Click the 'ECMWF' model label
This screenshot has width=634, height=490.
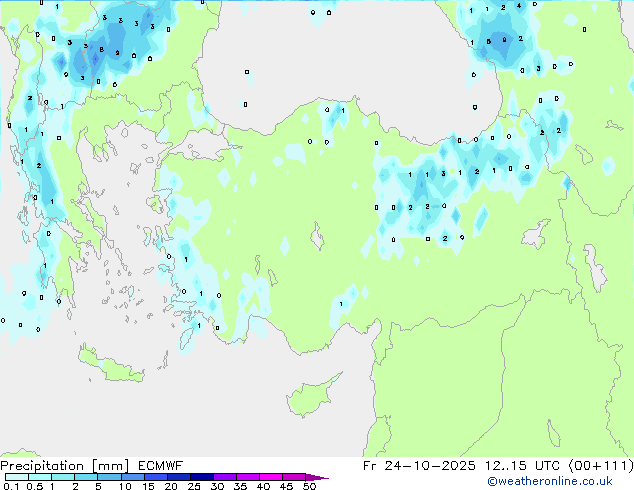click(161, 466)
